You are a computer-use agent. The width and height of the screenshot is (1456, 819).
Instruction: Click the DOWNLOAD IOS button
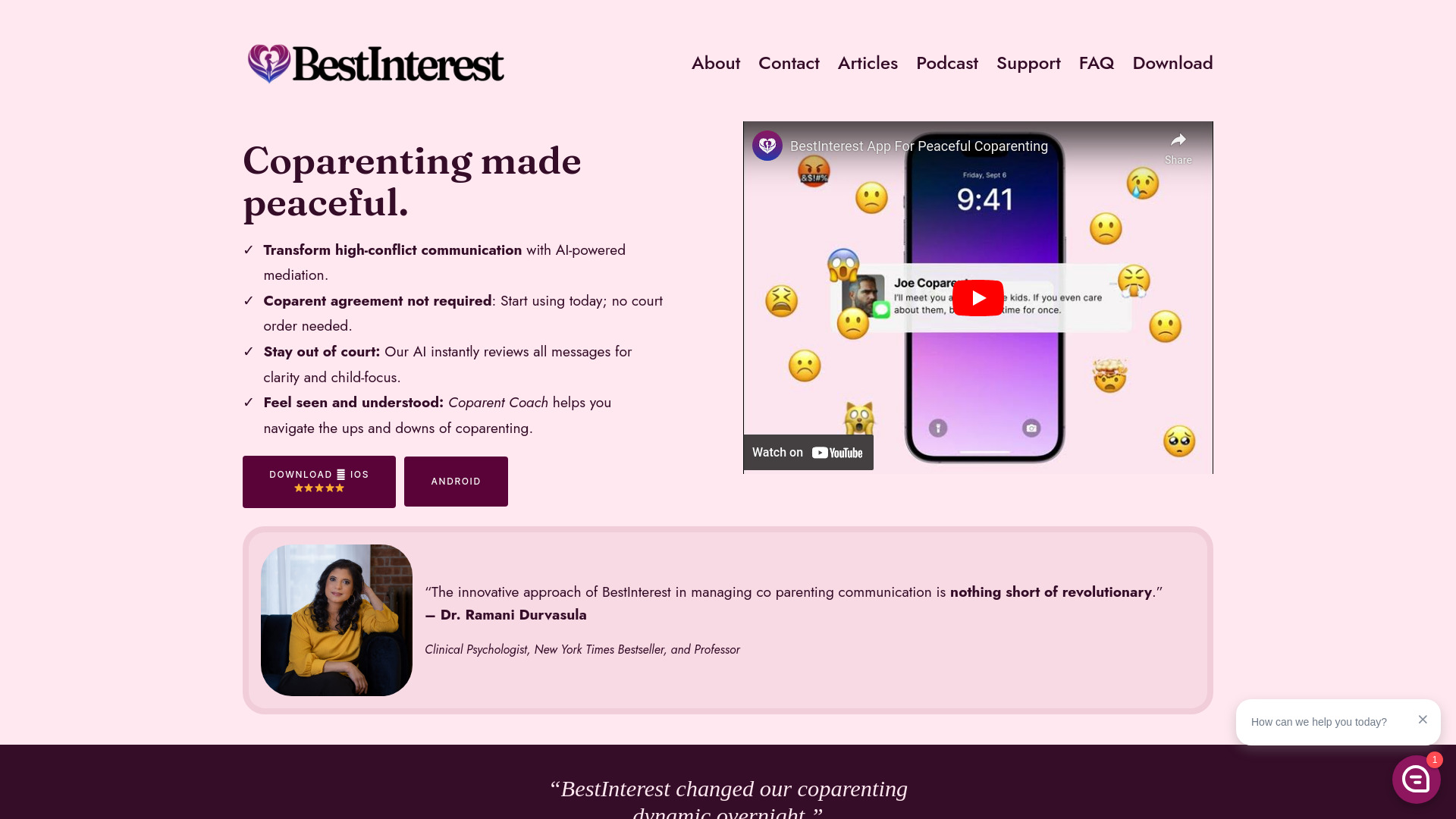pos(319,481)
